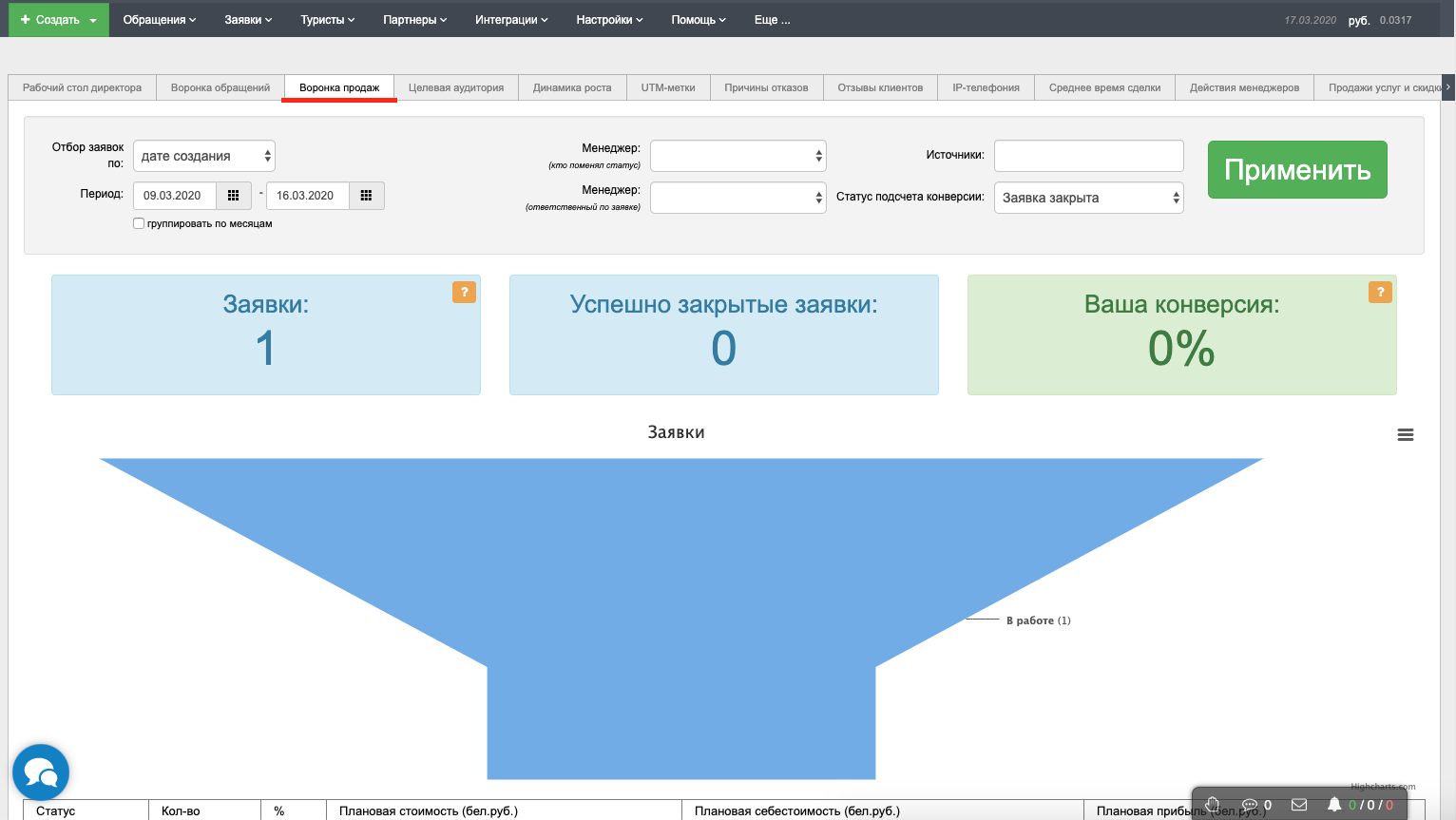The image size is (1456, 820).
Task: Click the chart hamburger export menu
Action: pos(1405,434)
